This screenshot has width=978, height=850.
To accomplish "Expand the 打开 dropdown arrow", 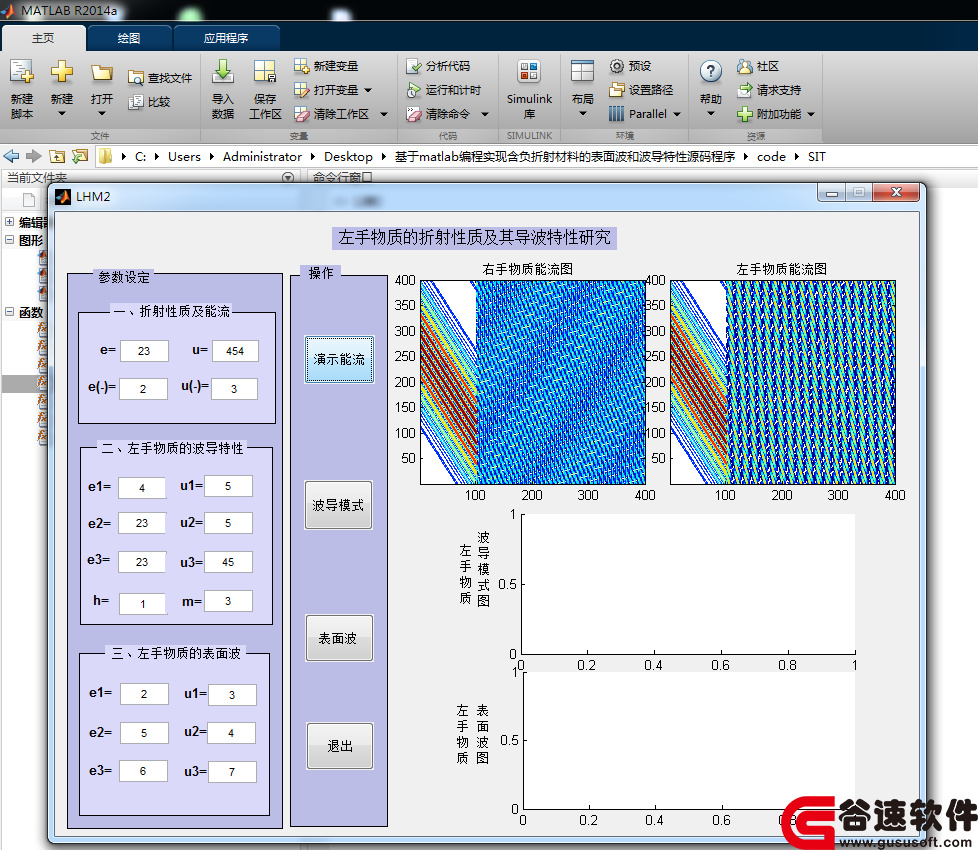I will 102,114.
